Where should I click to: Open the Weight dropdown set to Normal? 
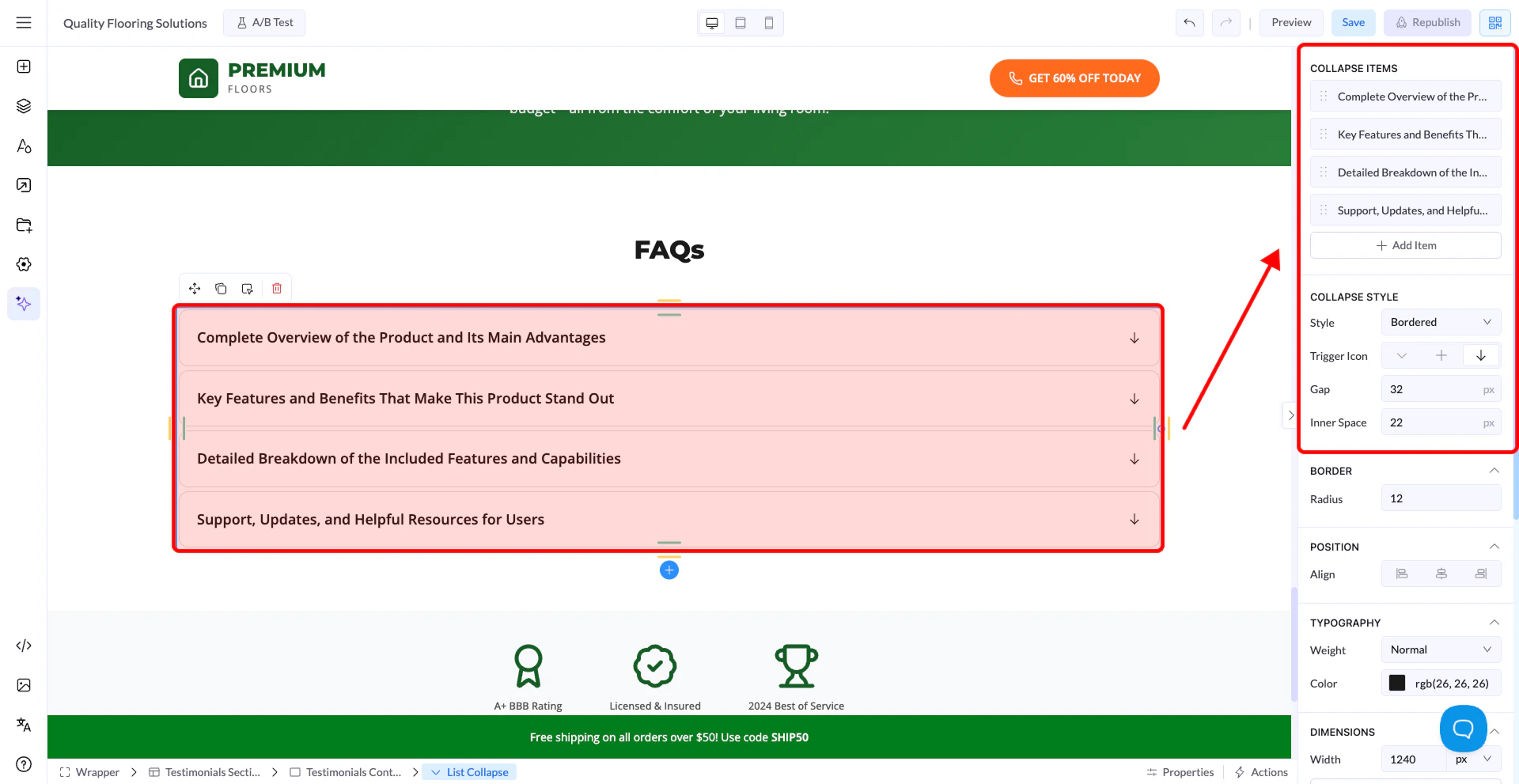(x=1441, y=650)
